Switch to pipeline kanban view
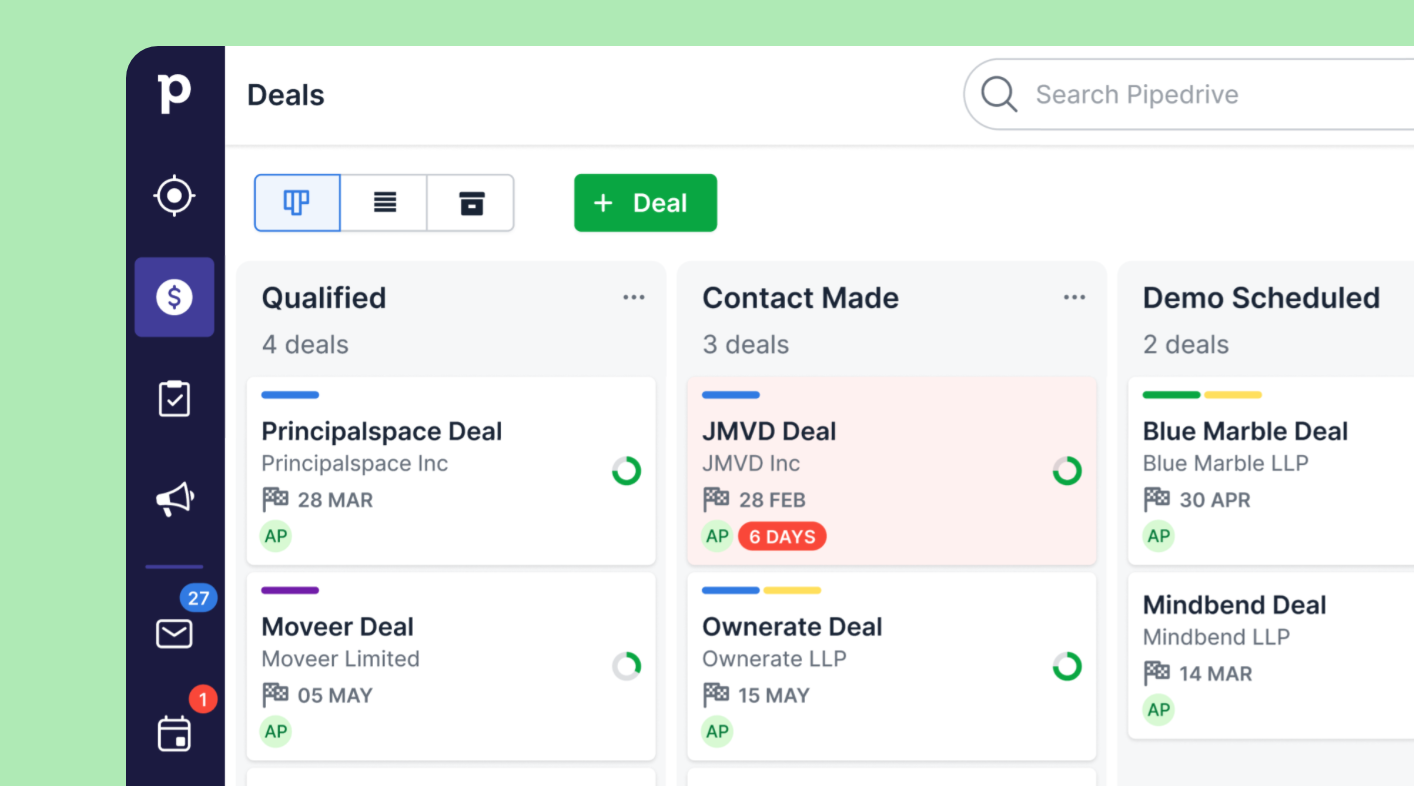 [297, 203]
